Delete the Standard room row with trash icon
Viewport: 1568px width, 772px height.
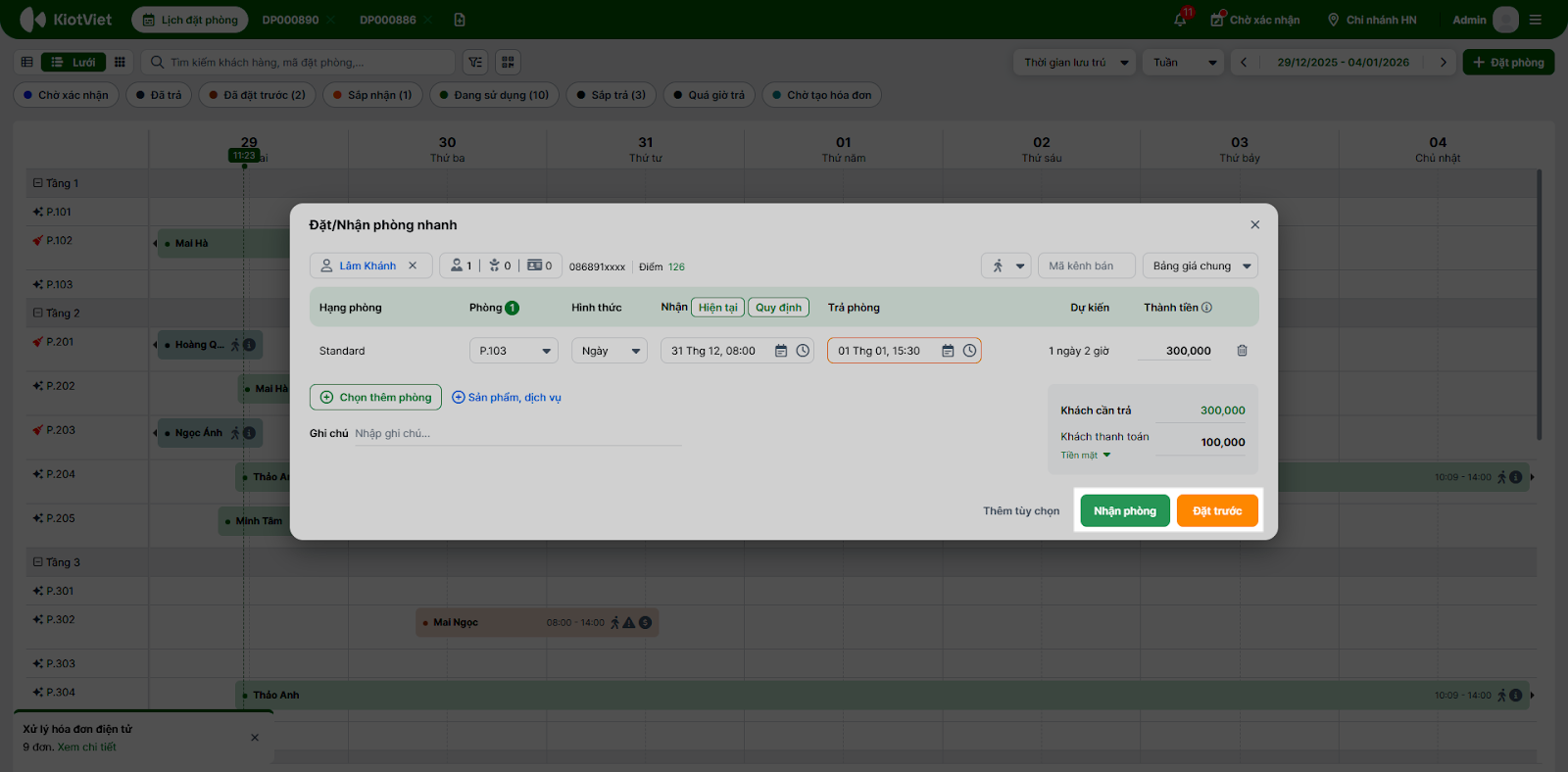click(1242, 351)
